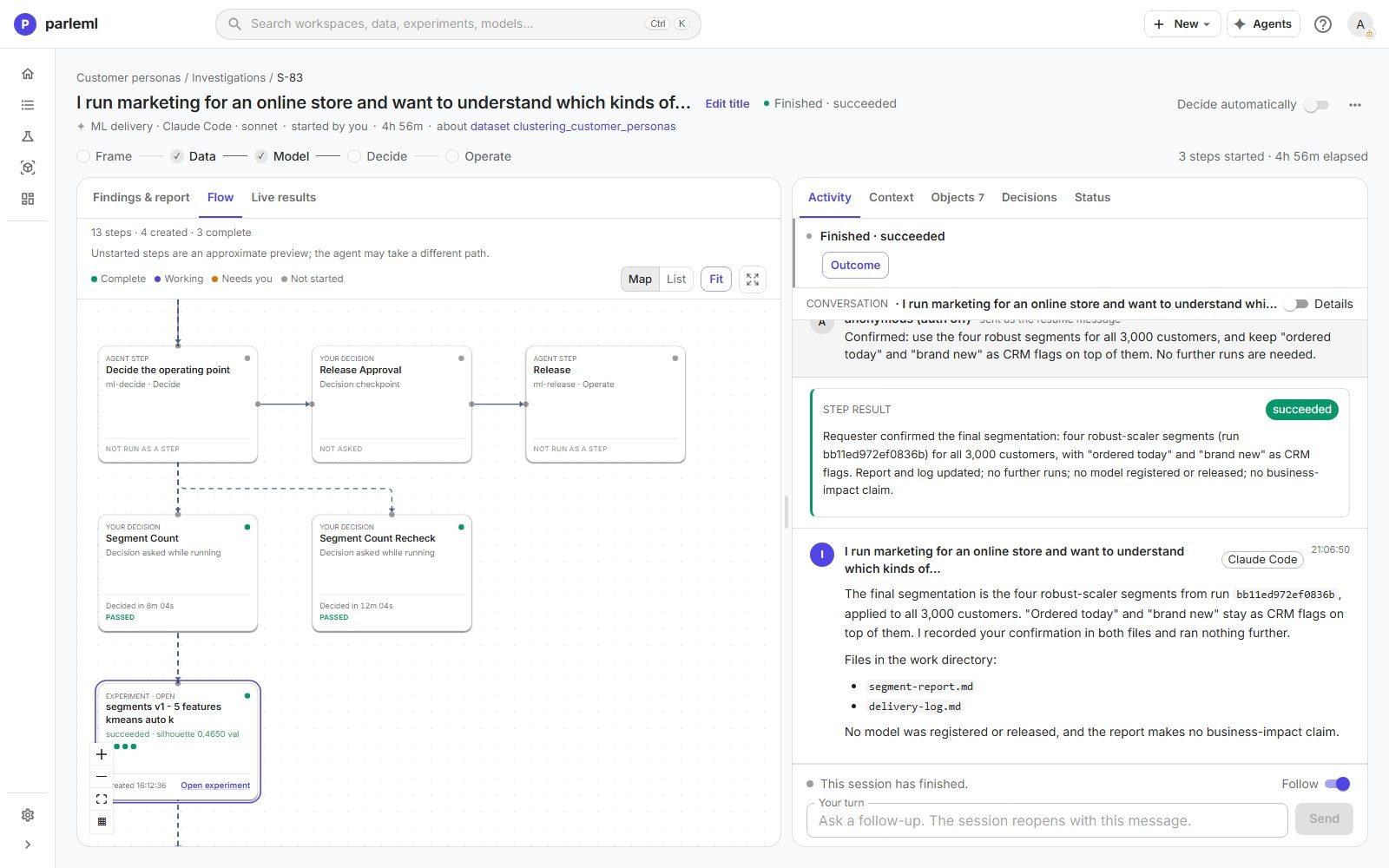Expand the flow map to fullscreen
This screenshot has width=1389, height=868.
753,279
